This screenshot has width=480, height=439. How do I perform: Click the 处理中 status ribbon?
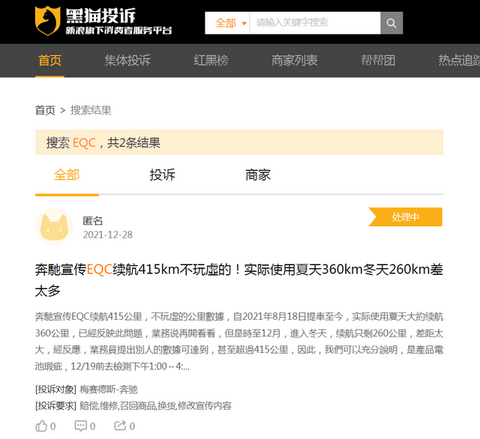[x=405, y=217]
